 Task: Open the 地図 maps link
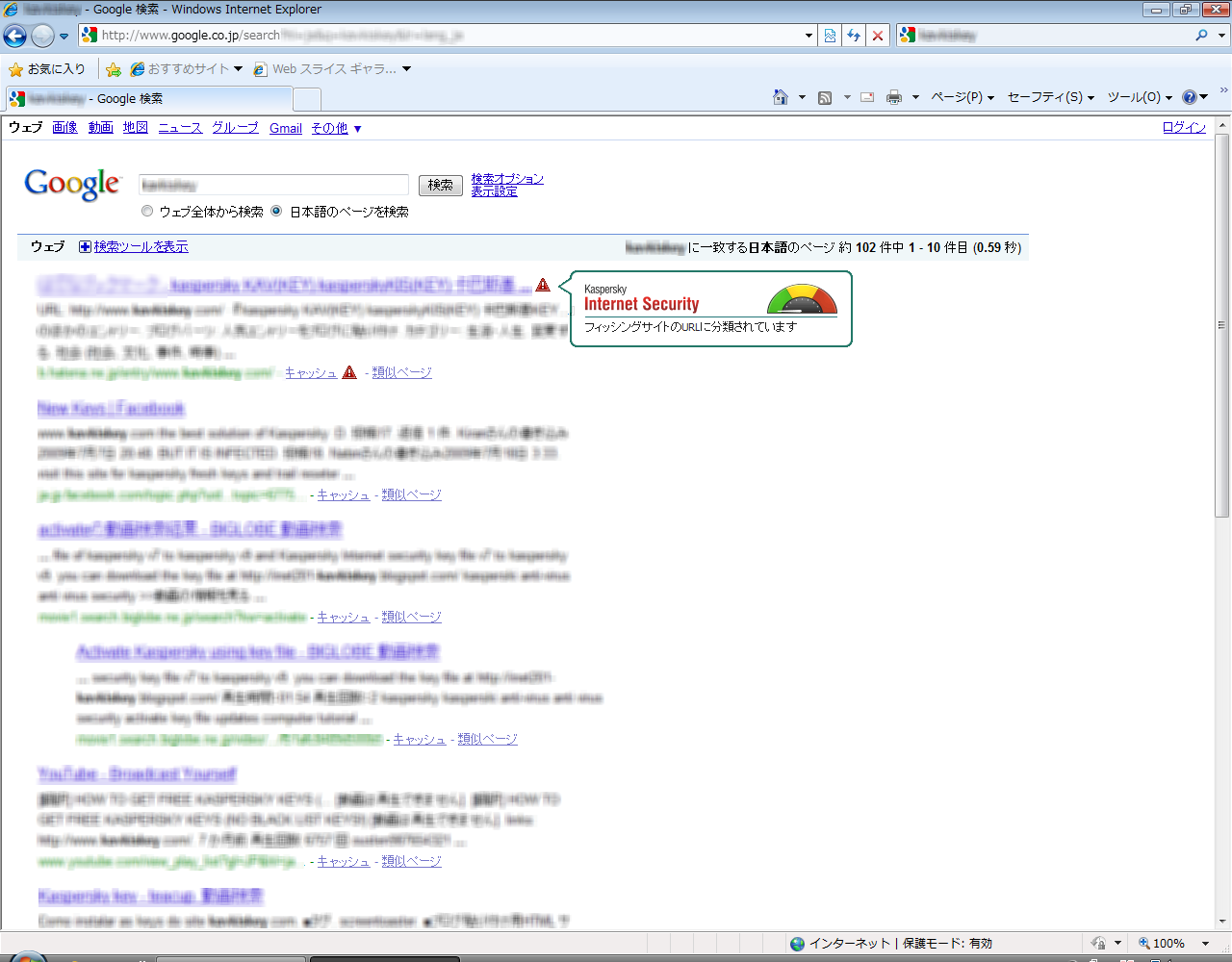click(x=136, y=128)
